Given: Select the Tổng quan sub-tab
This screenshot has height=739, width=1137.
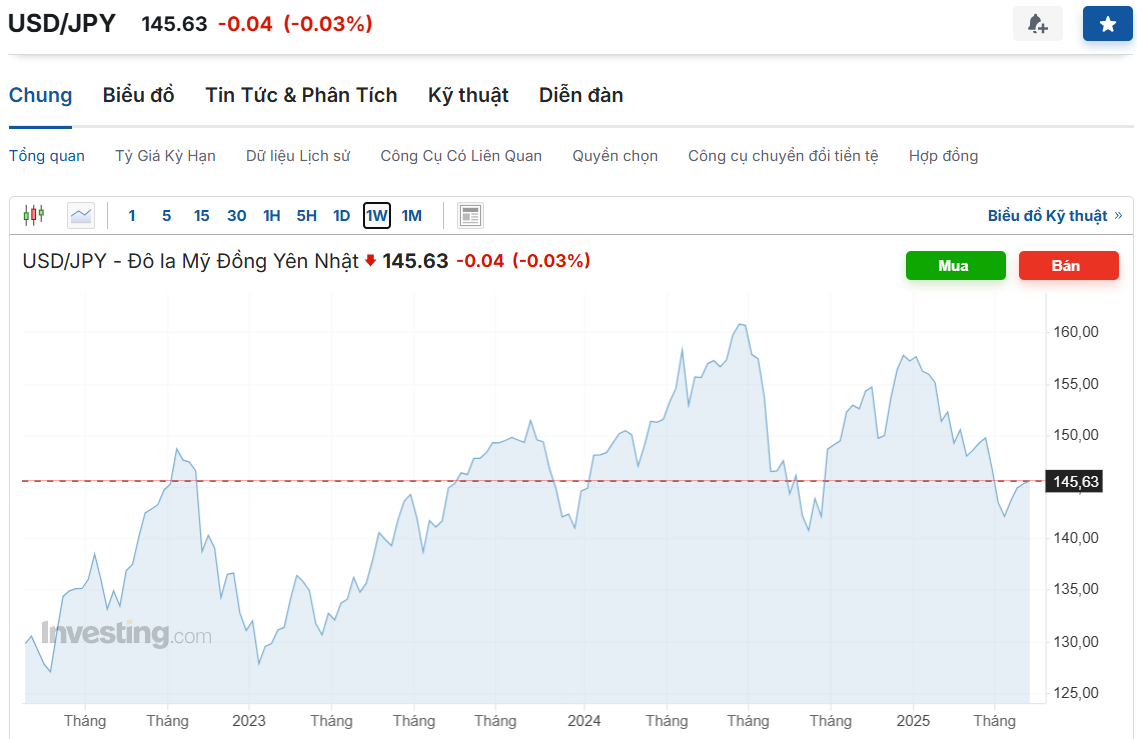Looking at the screenshot, I should coord(46,156).
